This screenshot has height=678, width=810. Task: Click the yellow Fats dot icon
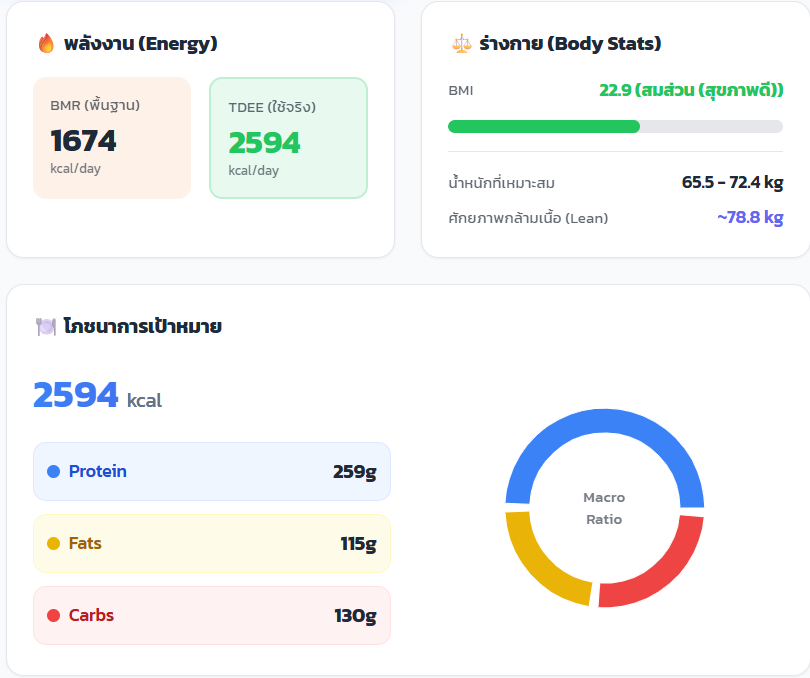coord(54,544)
